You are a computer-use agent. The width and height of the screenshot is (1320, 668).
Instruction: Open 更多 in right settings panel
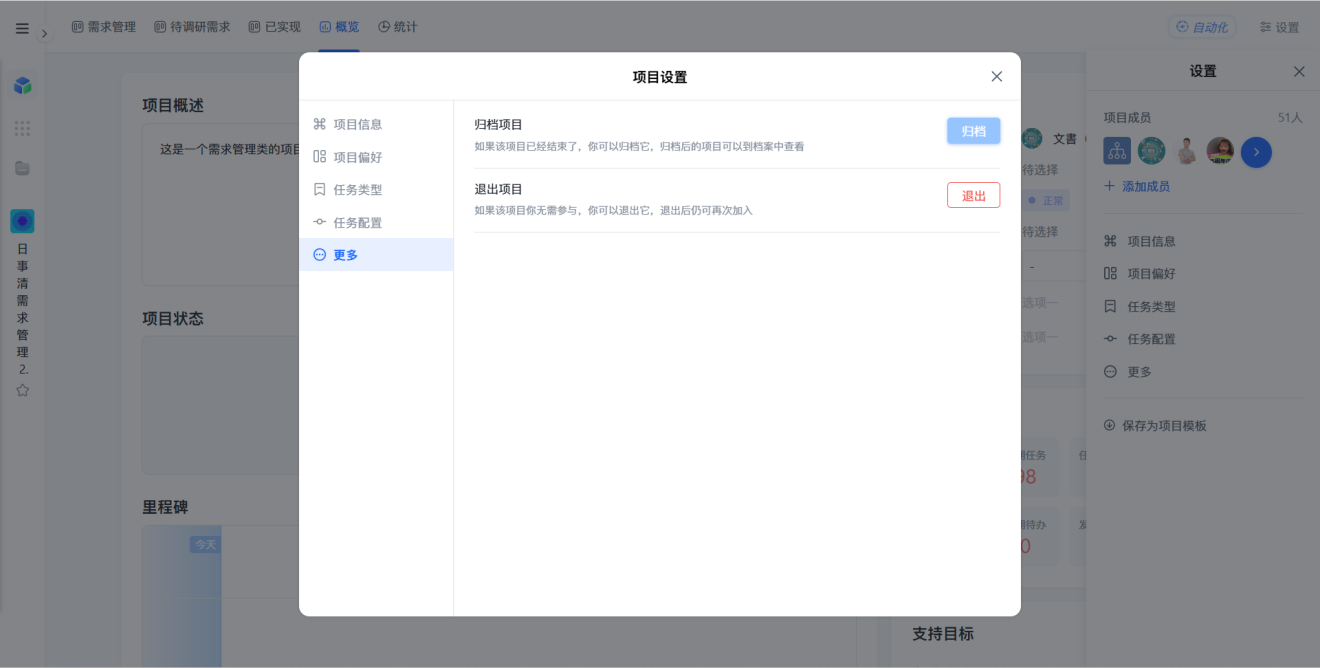click(1128, 371)
